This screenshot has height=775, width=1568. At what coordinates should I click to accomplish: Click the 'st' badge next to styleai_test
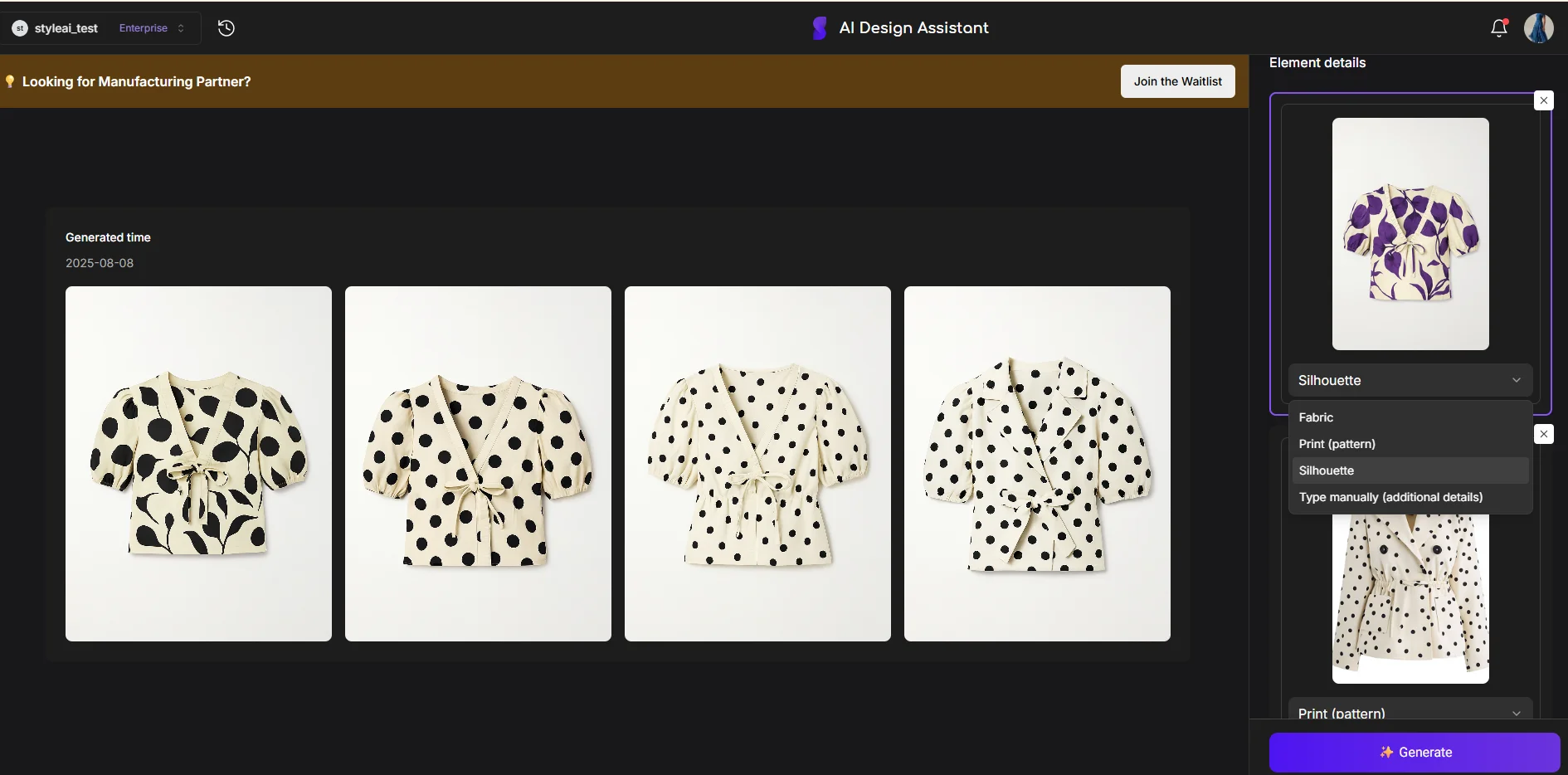tap(20, 28)
